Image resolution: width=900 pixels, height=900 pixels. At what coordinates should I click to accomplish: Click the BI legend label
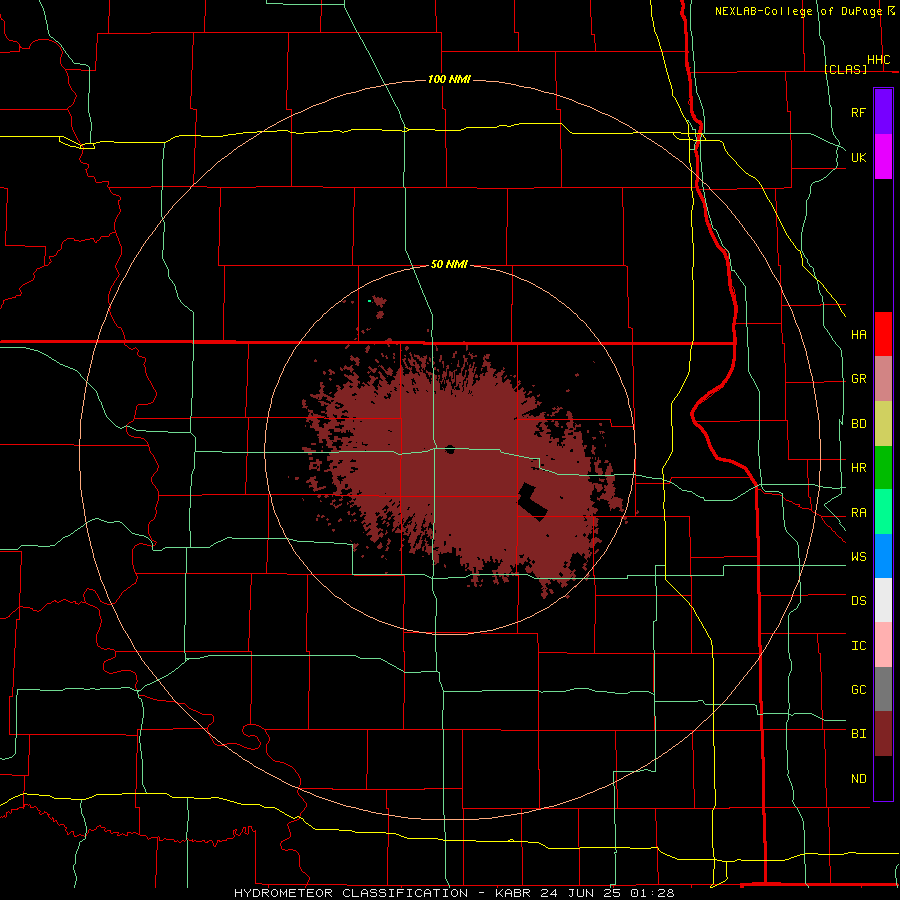[858, 734]
